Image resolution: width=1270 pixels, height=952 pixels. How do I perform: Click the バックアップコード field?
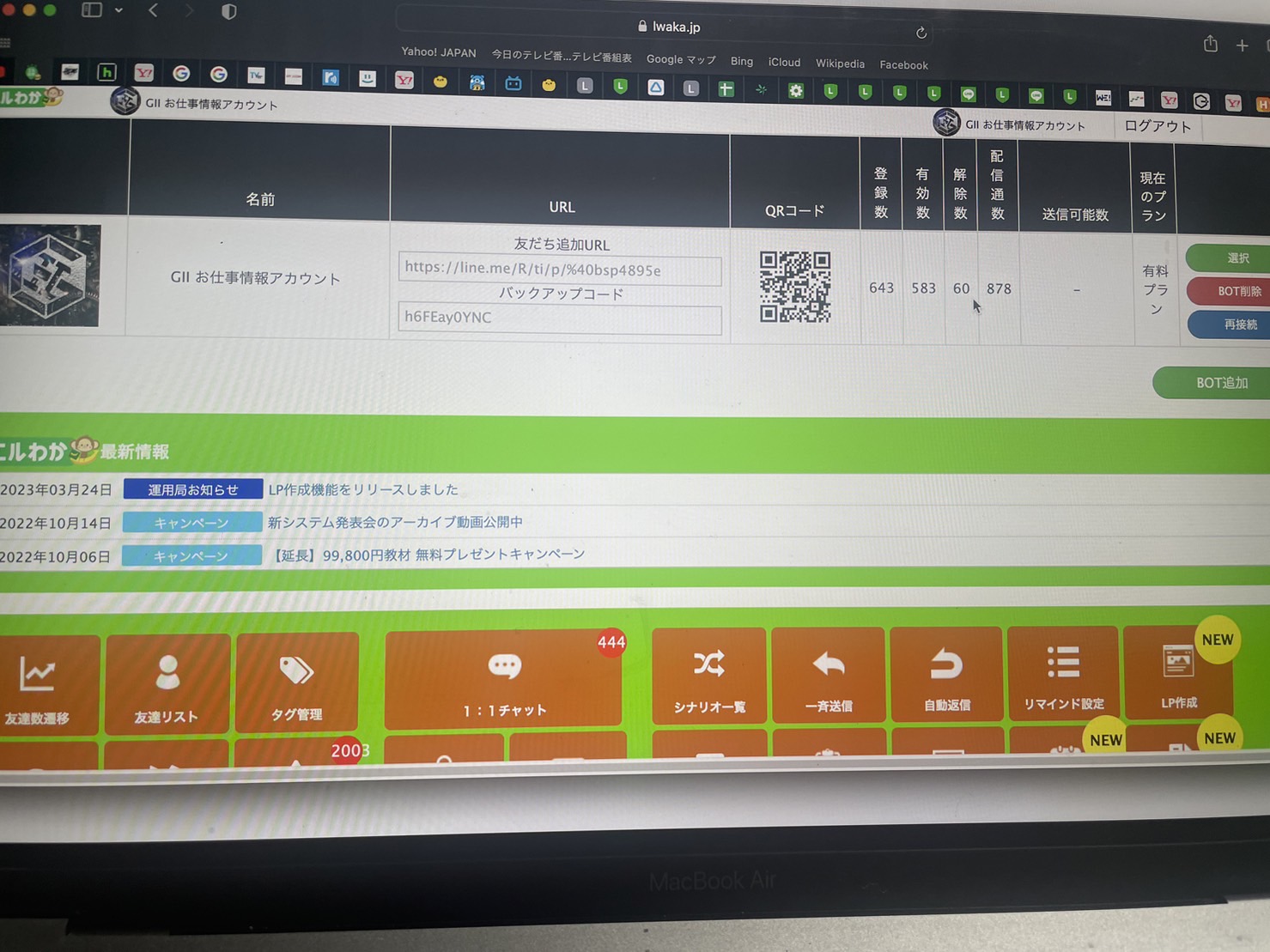point(560,318)
